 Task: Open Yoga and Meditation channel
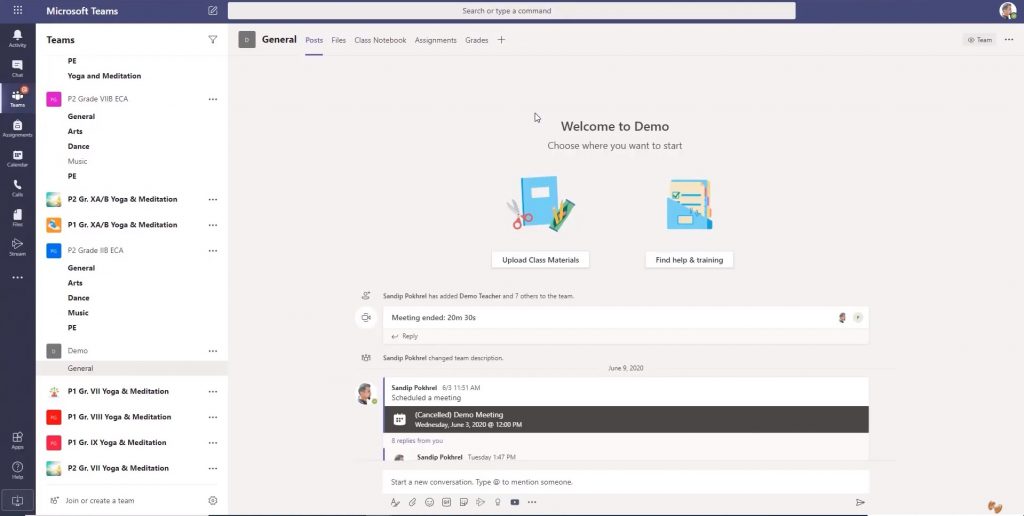pos(104,76)
